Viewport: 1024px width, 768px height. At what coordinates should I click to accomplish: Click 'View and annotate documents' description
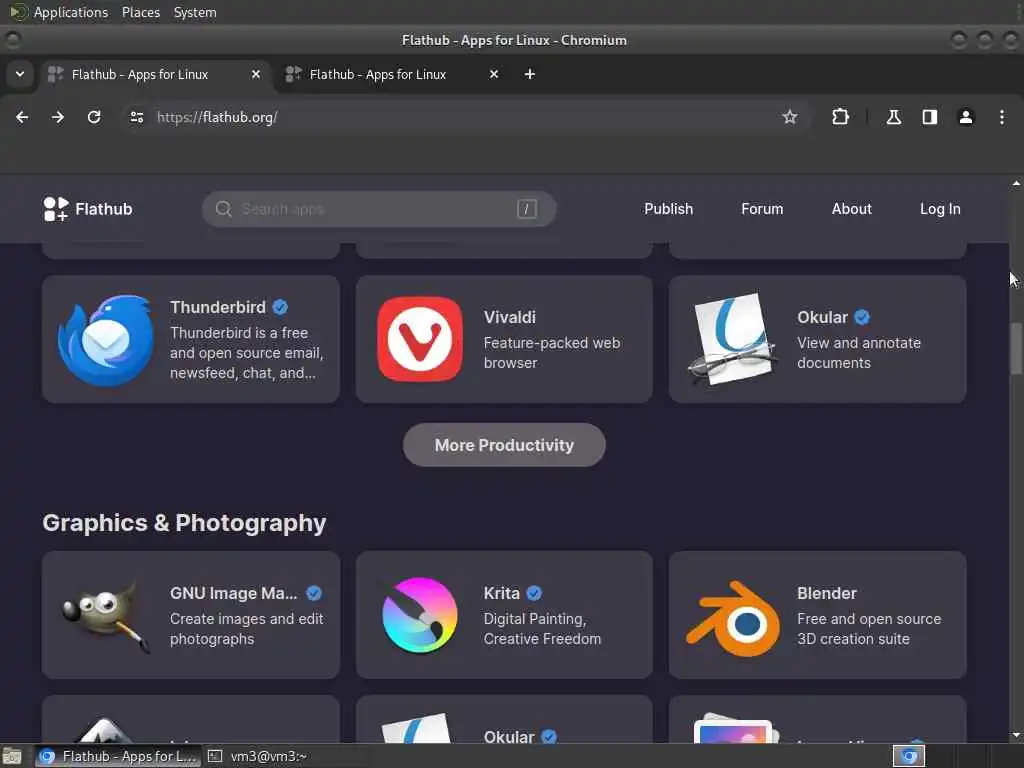pos(859,353)
